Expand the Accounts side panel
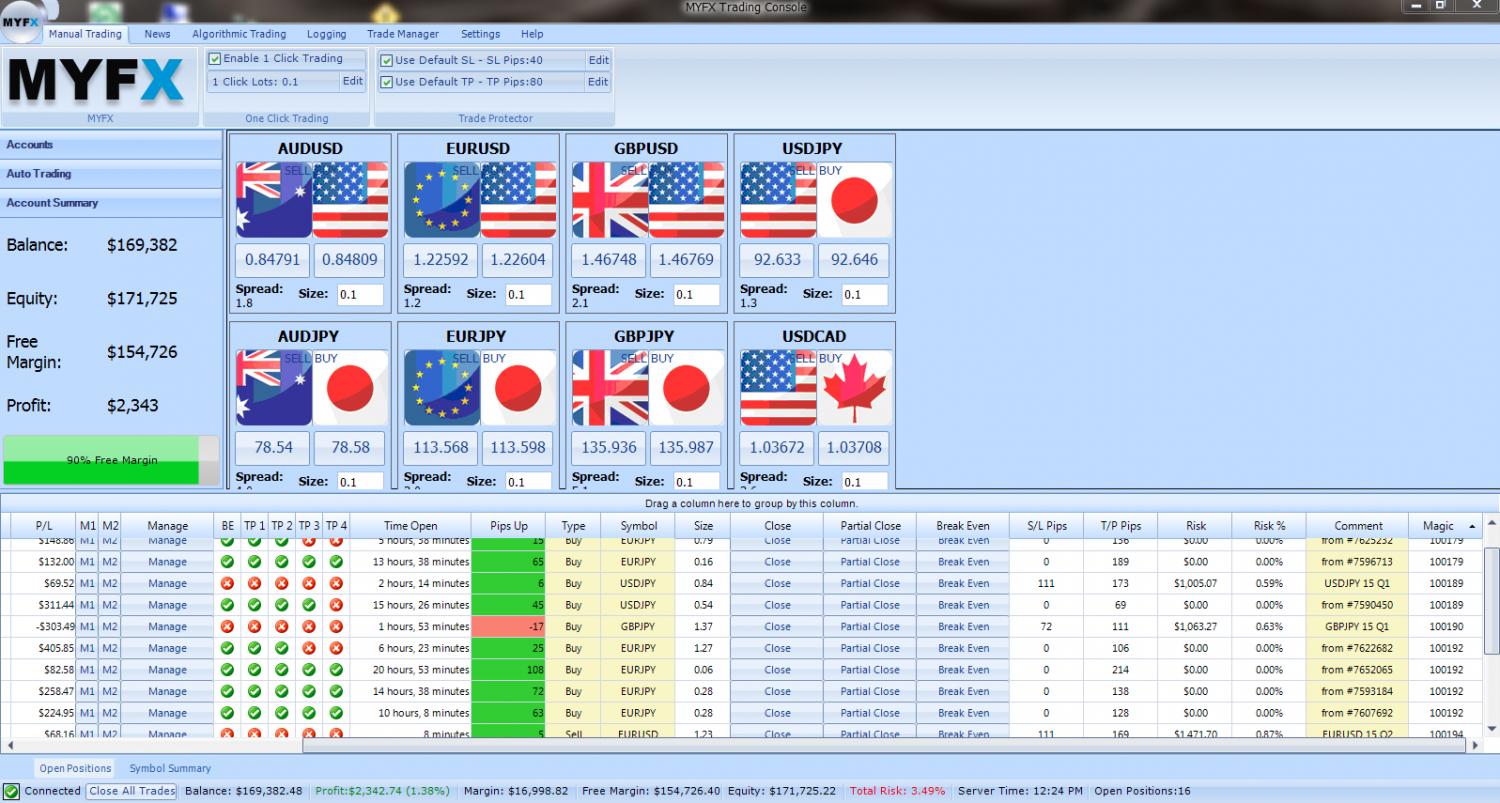The image size is (1500, 803). [x=111, y=145]
